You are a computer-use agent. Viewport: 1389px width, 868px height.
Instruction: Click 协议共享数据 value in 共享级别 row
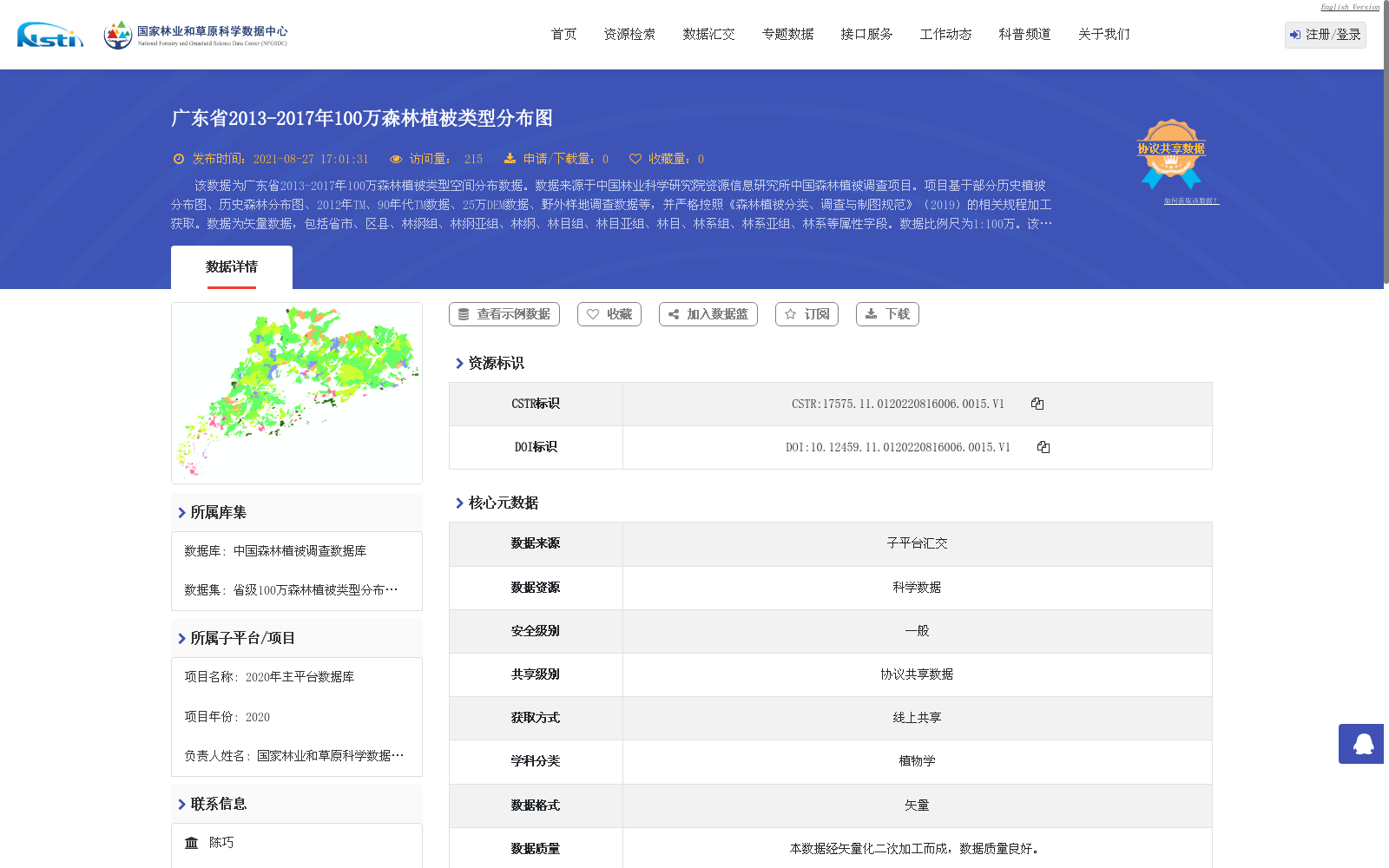click(x=917, y=674)
